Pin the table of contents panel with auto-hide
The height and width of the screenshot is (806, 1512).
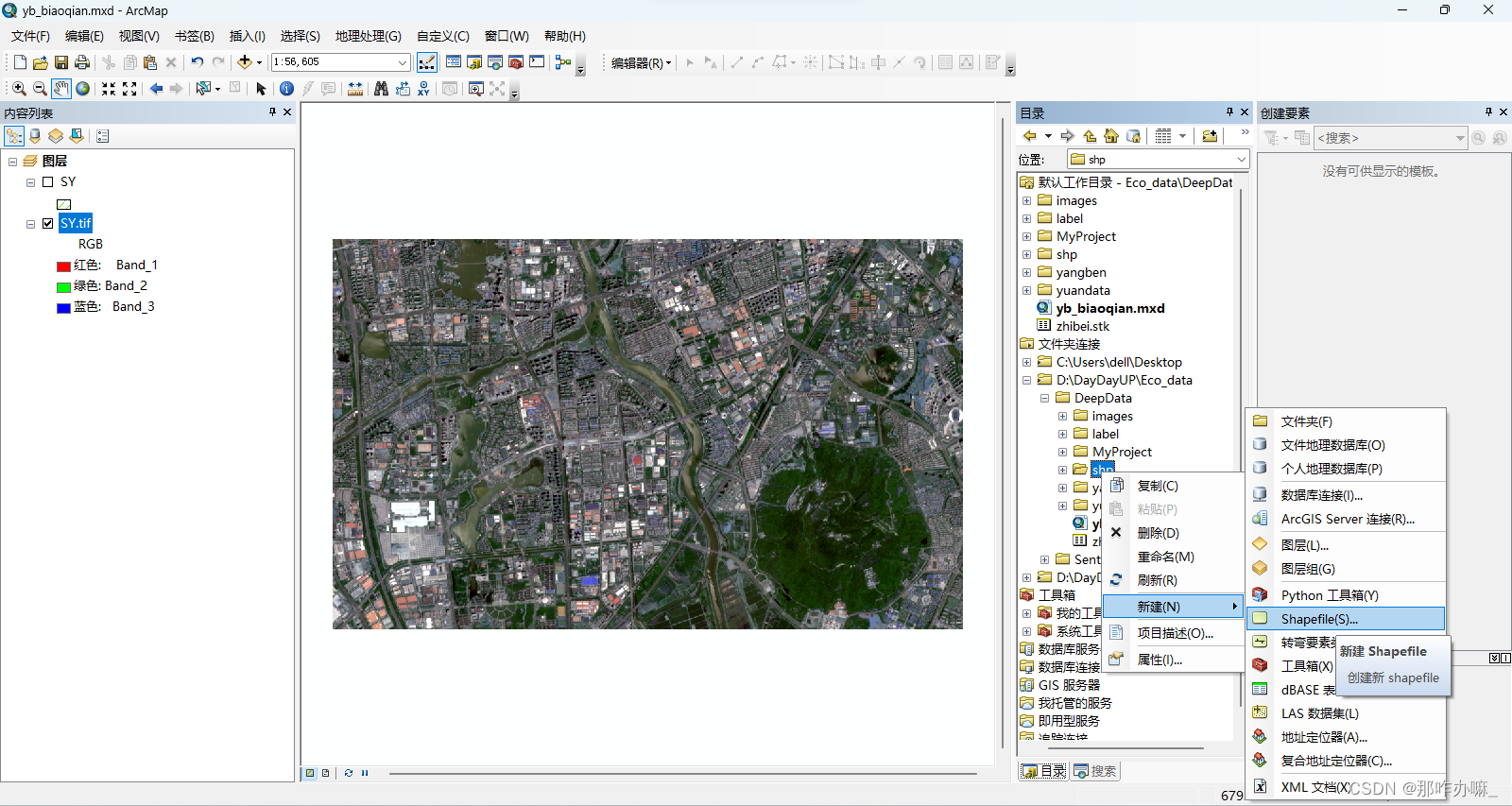click(272, 111)
